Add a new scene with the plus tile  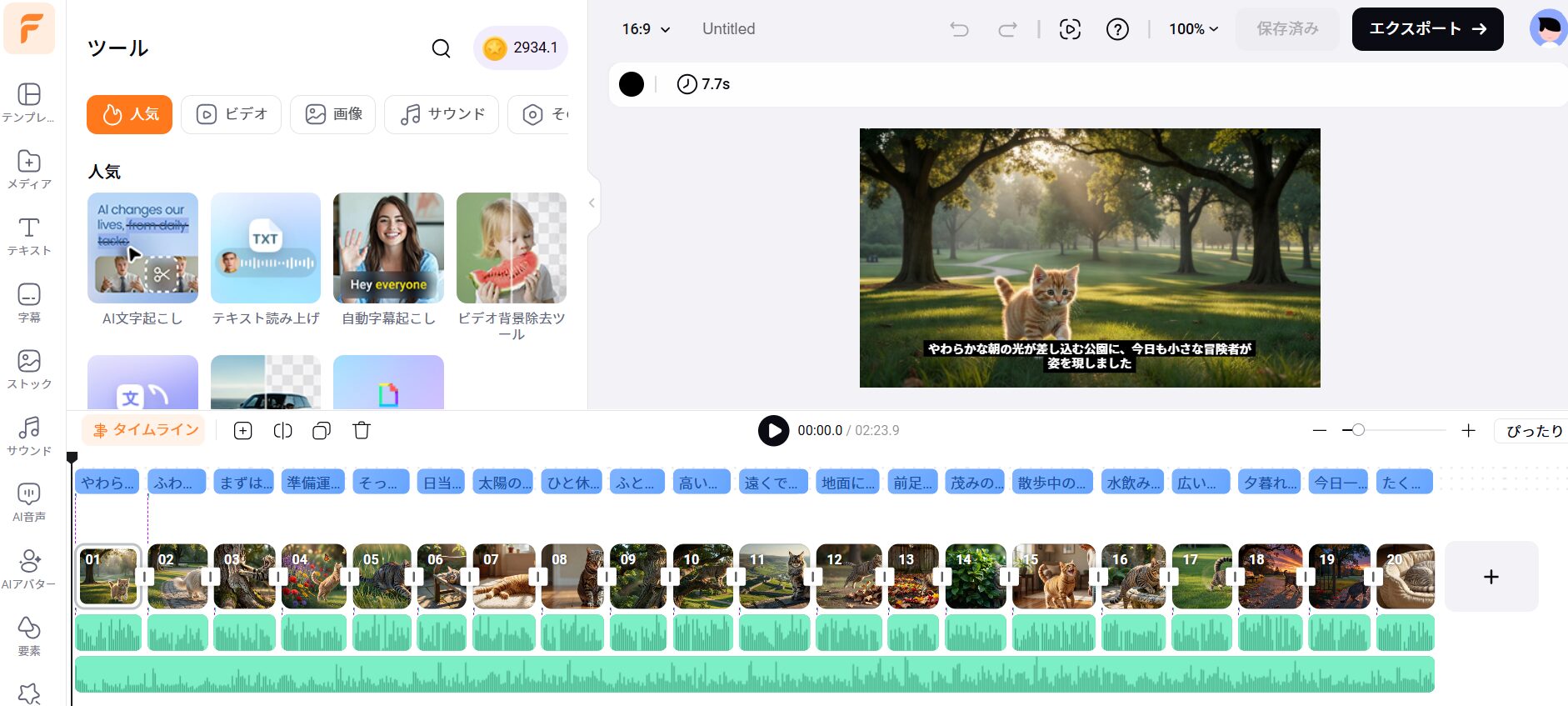point(1491,577)
